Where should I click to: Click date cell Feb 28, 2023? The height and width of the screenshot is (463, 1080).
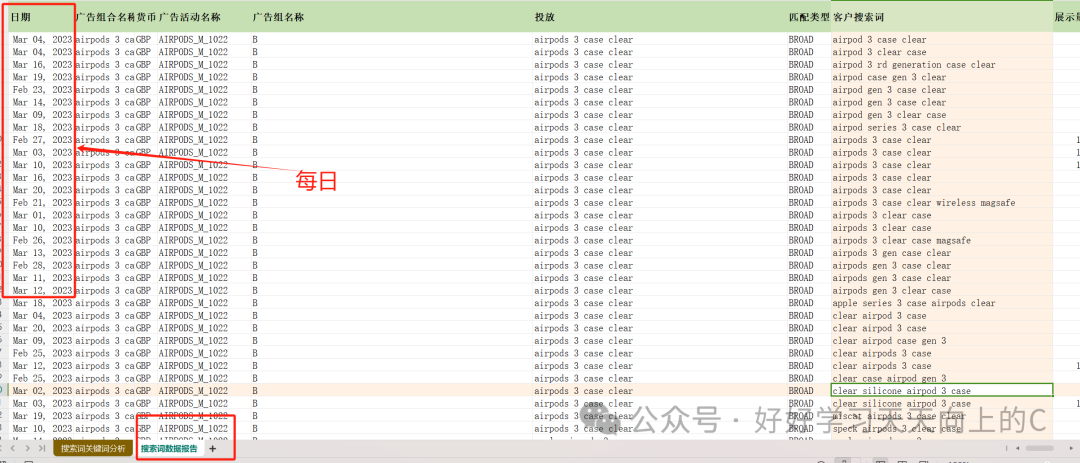pos(42,265)
